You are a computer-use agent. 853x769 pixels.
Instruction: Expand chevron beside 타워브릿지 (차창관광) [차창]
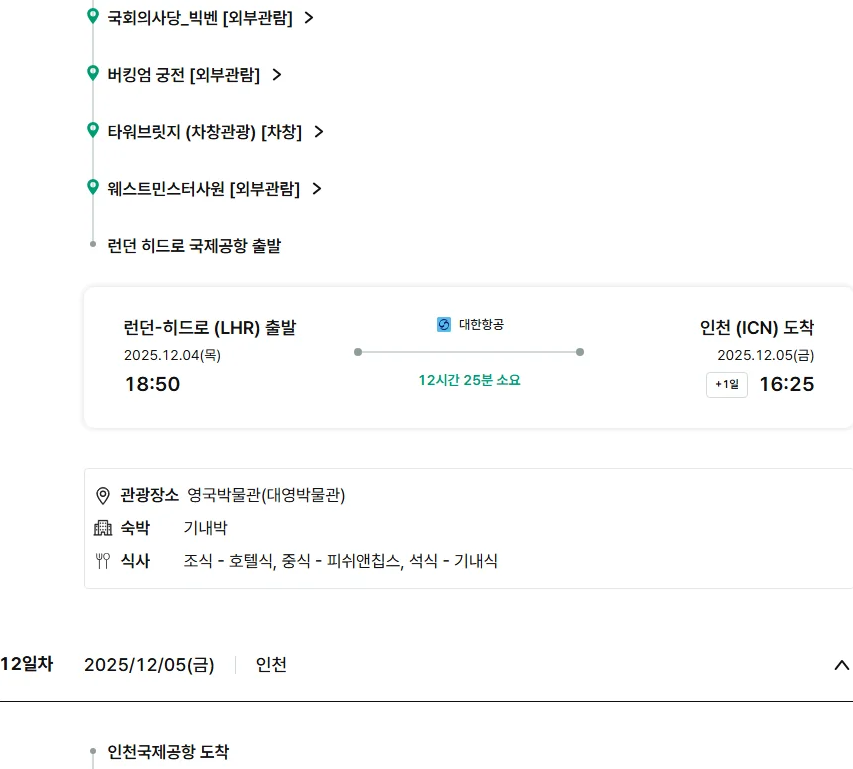[319, 131]
